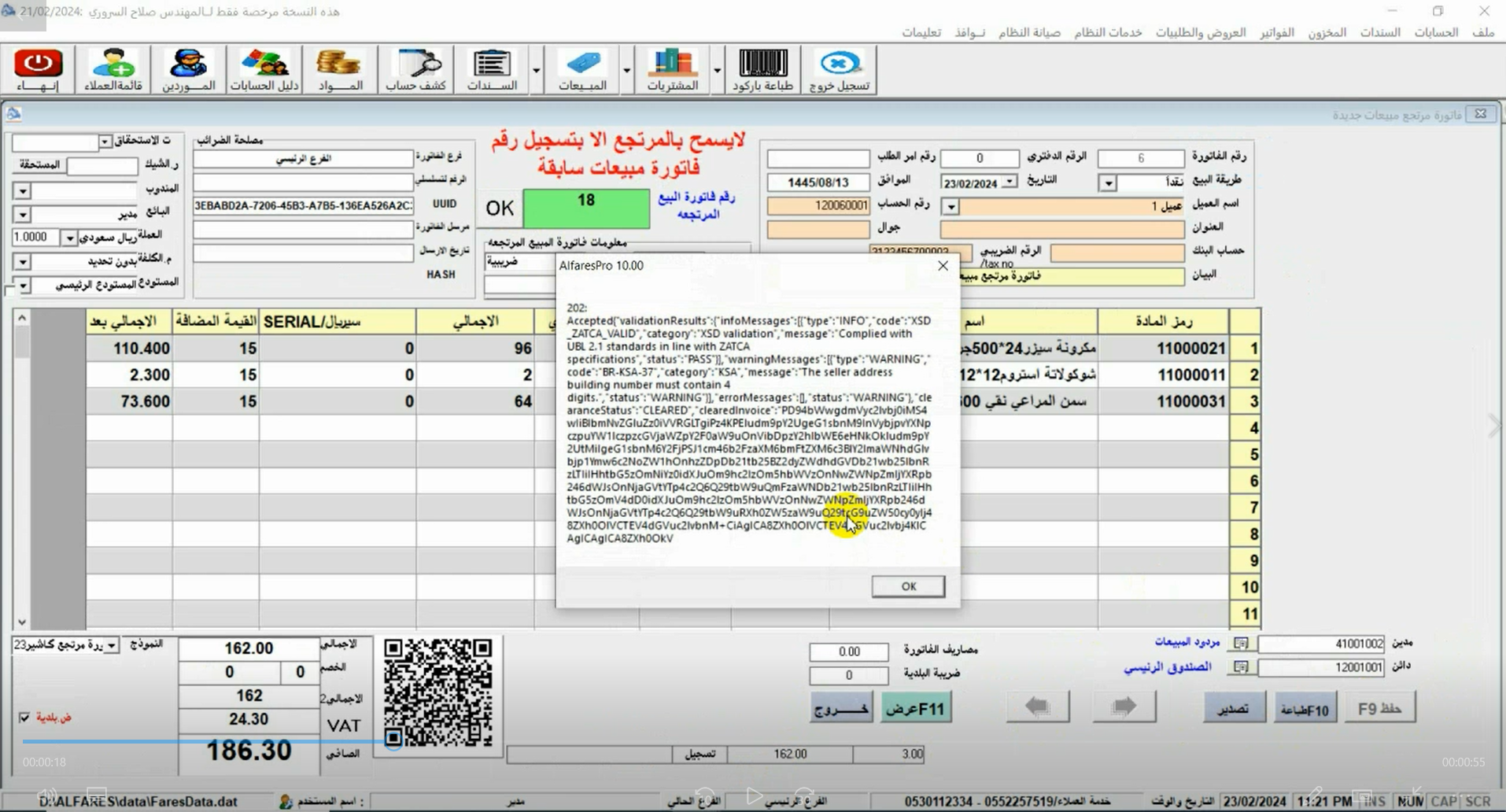This screenshot has height=812, width=1506.
Task: Select item code 11000021 cell
Action: coord(1163,348)
